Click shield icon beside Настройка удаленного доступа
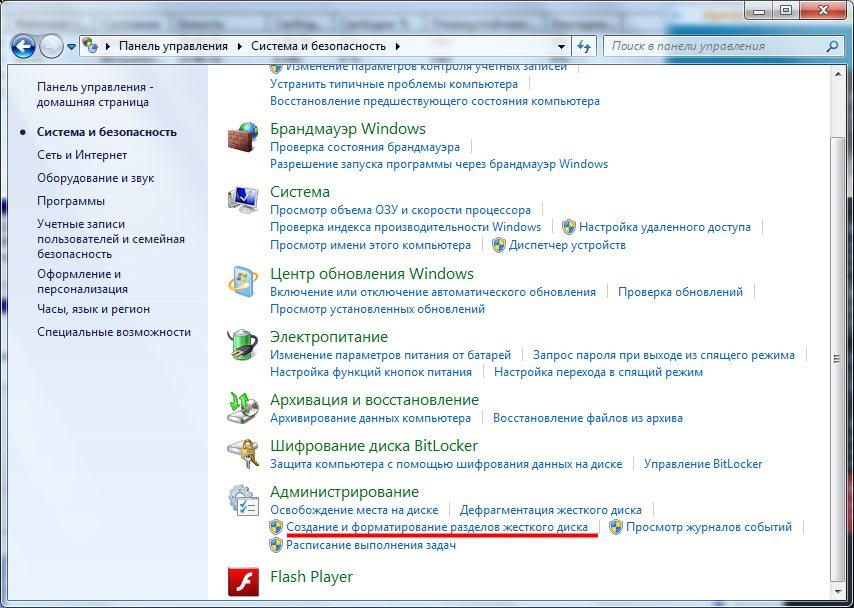Image resolution: width=854 pixels, height=608 pixels. (569, 227)
